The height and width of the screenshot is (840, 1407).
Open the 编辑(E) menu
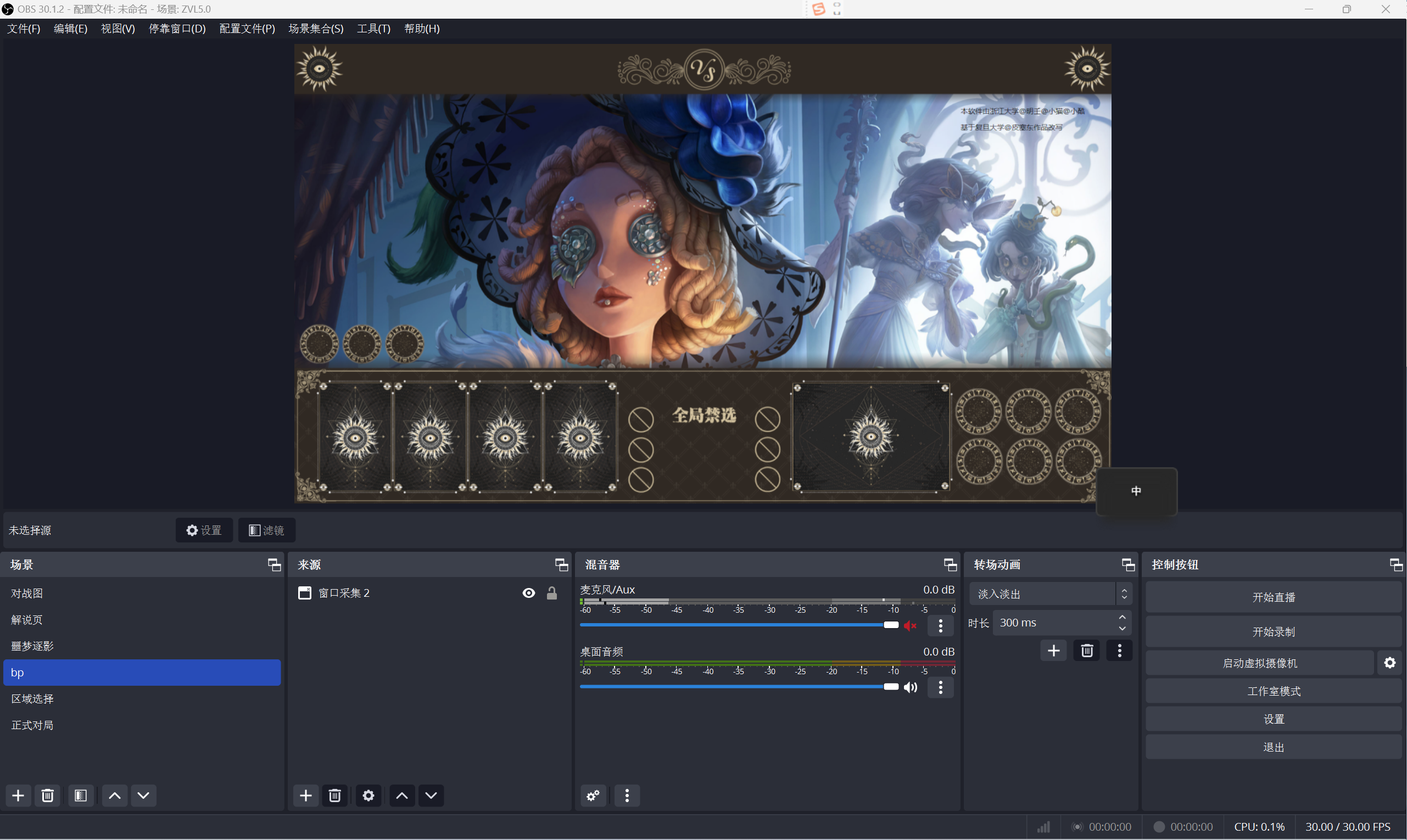click(71, 29)
